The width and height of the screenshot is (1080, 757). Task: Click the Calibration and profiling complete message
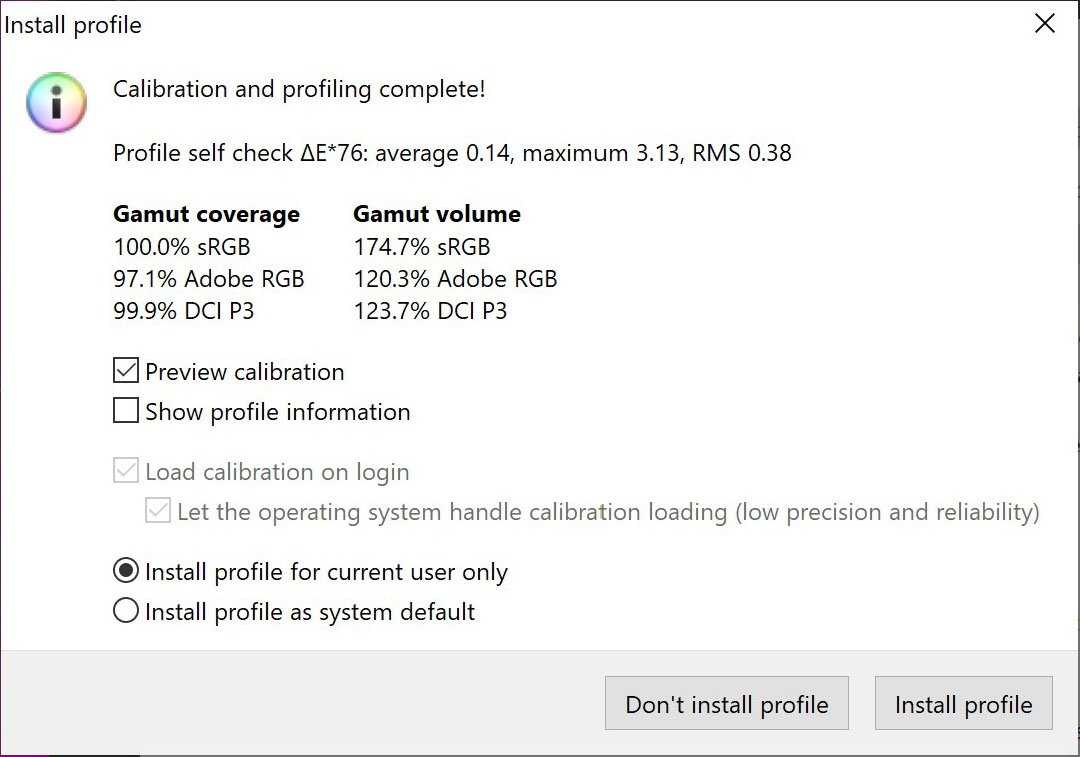(x=299, y=89)
